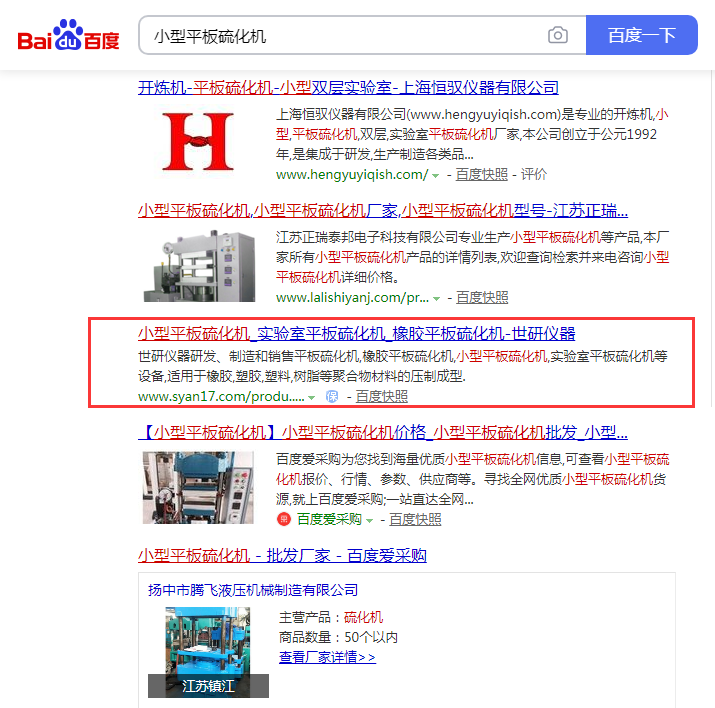Expand arrow next to lalishiyanj.com URL
Screen dimensions: 715x708
click(x=436, y=298)
